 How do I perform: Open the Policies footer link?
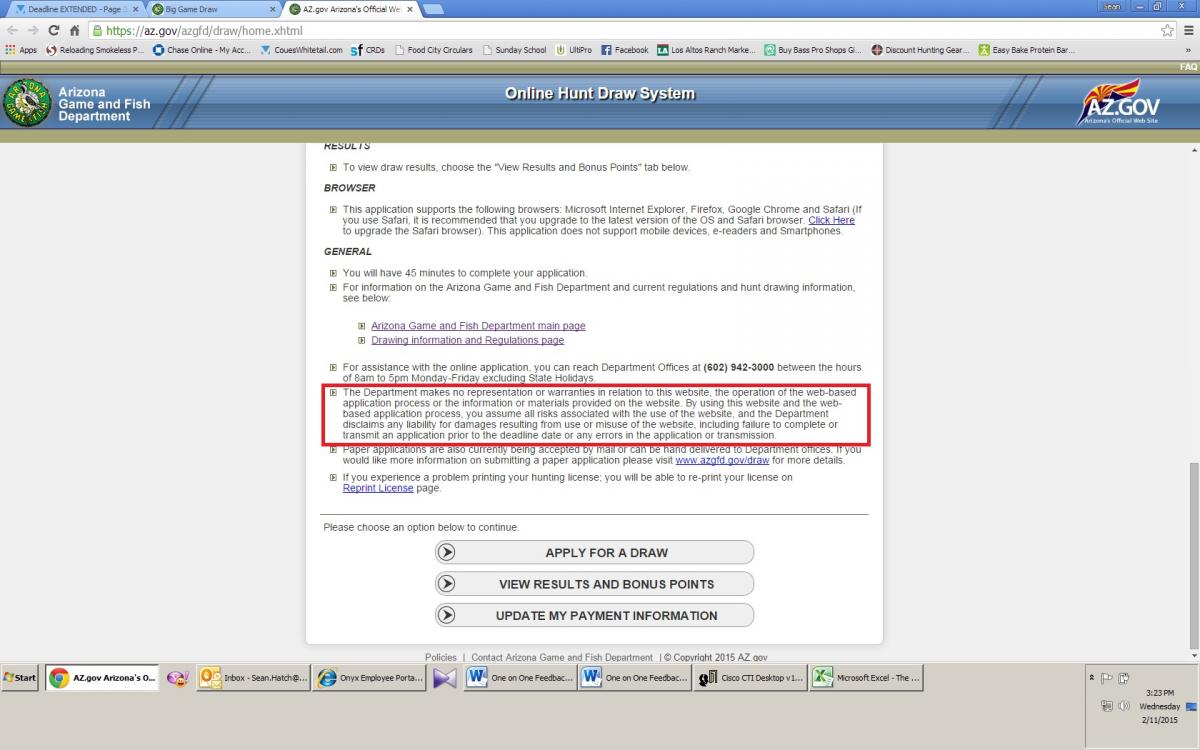point(441,657)
